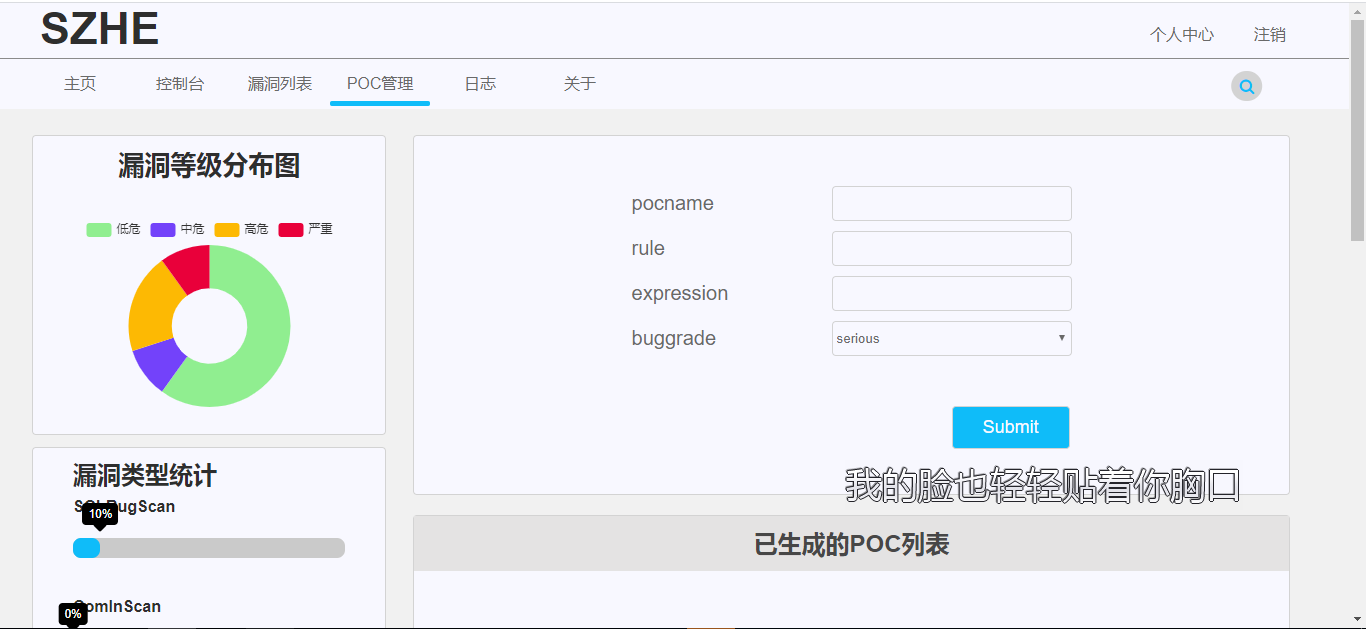Screen dimensions: 1366x629
Task: Click inside the pocname input field
Action: click(x=951, y=203)
